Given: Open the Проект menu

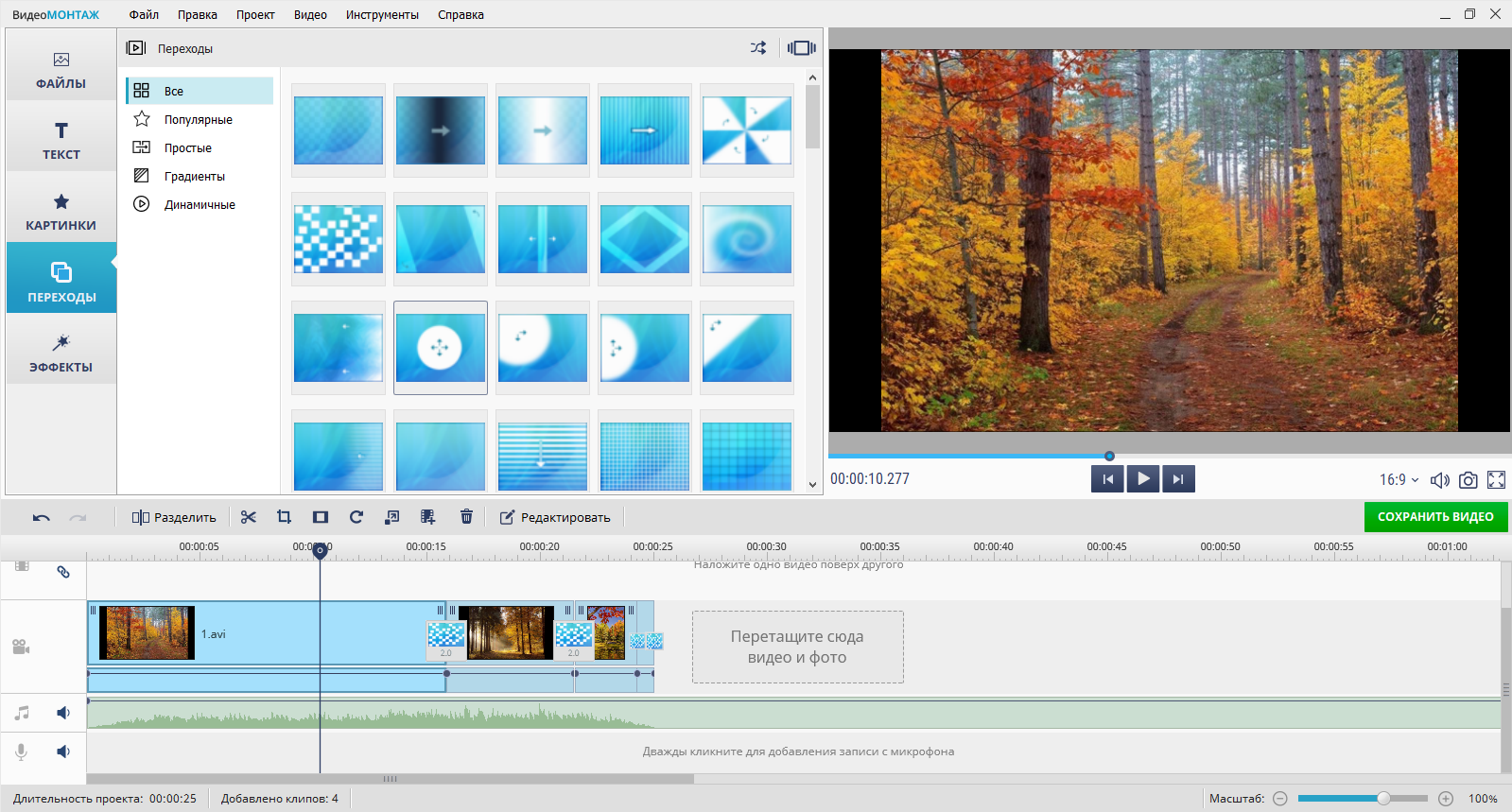Looking at the screenshot, I should 255,15.
